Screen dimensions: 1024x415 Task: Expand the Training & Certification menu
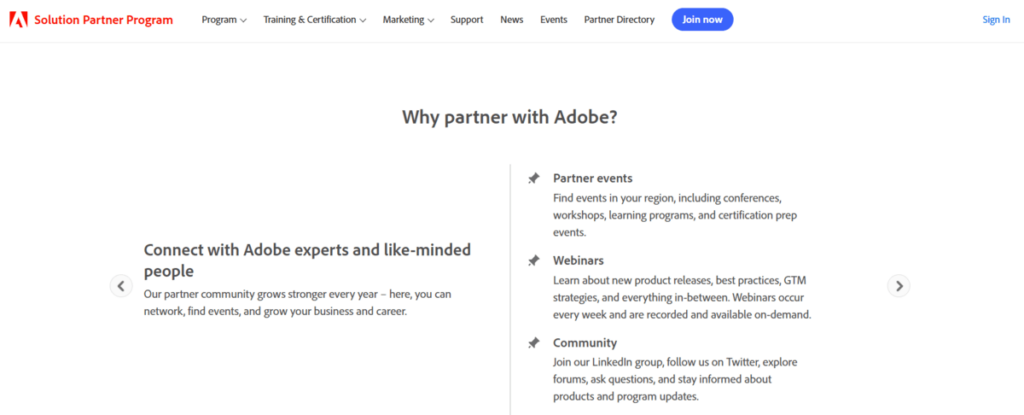(x=315, y=20)
